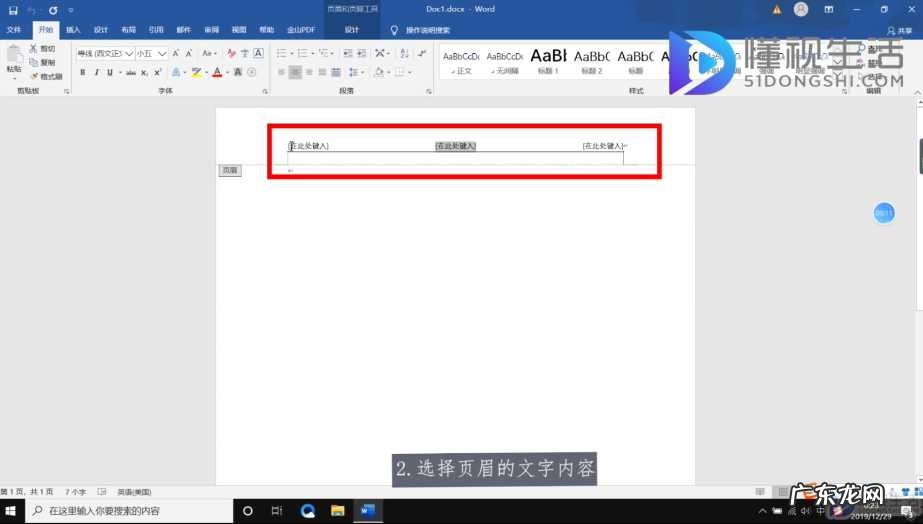Viewport: 923px width, 524px height.
Task: Click the right header placeholder text
Action: 603,145
